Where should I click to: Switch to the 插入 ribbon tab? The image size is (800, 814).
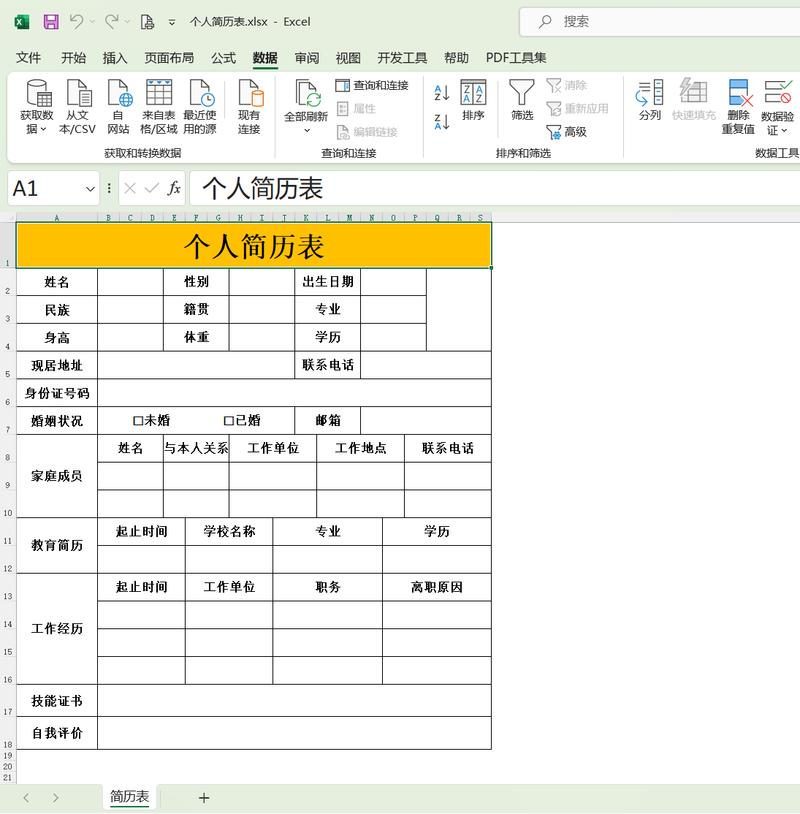pyautogui.click(x=115, y=58)
